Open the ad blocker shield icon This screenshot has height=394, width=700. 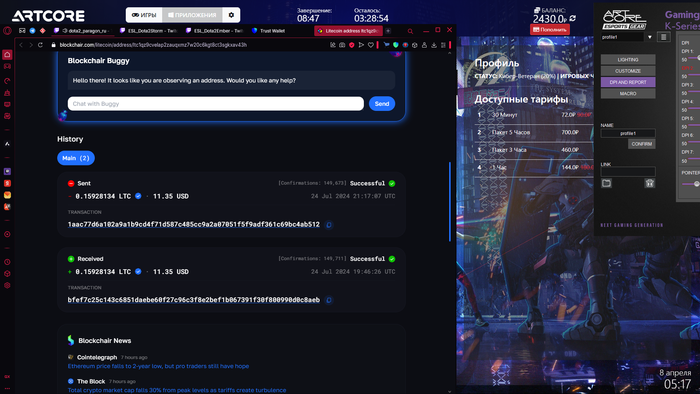click(x=351, y=45)
